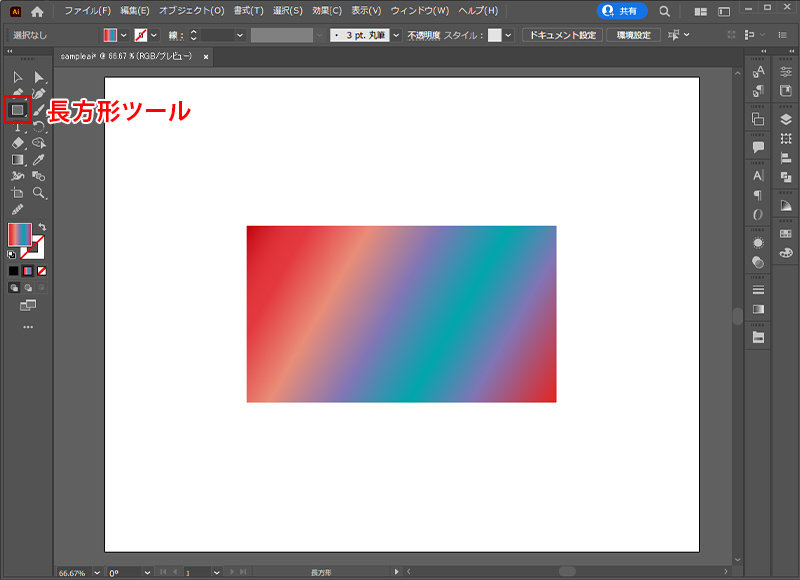Image resolution: width=800 pixels, height=580 pixels.
Task: Select the Selection tool arrow
Action: 18,77
